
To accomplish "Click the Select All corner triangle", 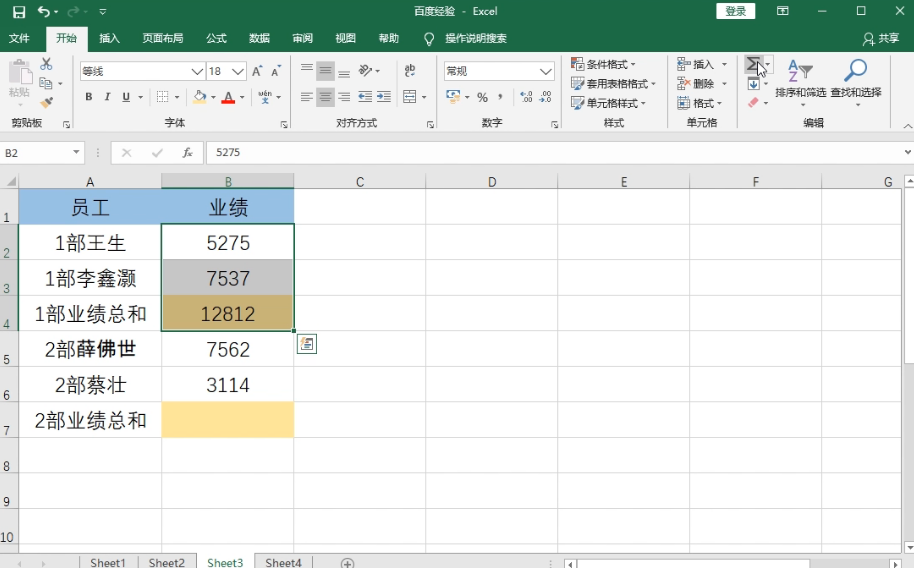I will [x=10, y=181].
